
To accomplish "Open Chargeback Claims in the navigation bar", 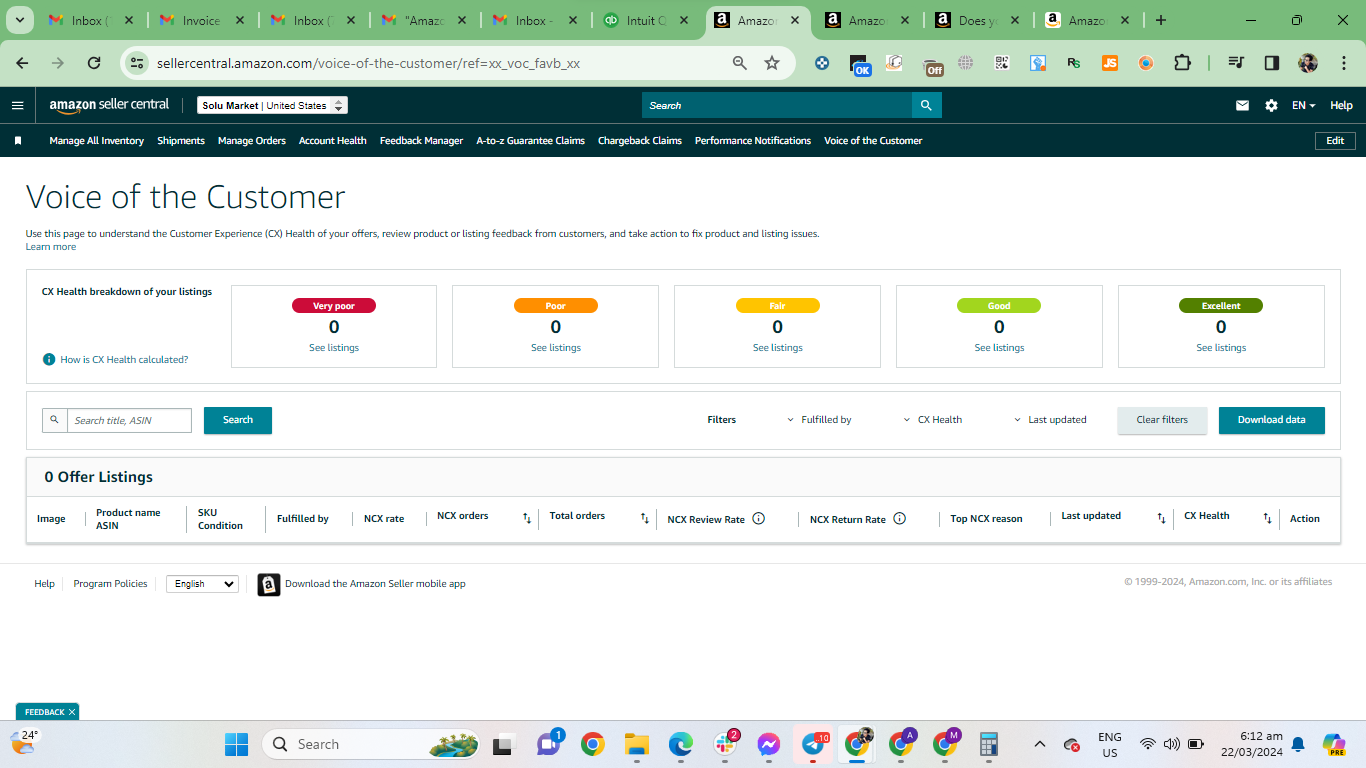I will tap(640, 141).
